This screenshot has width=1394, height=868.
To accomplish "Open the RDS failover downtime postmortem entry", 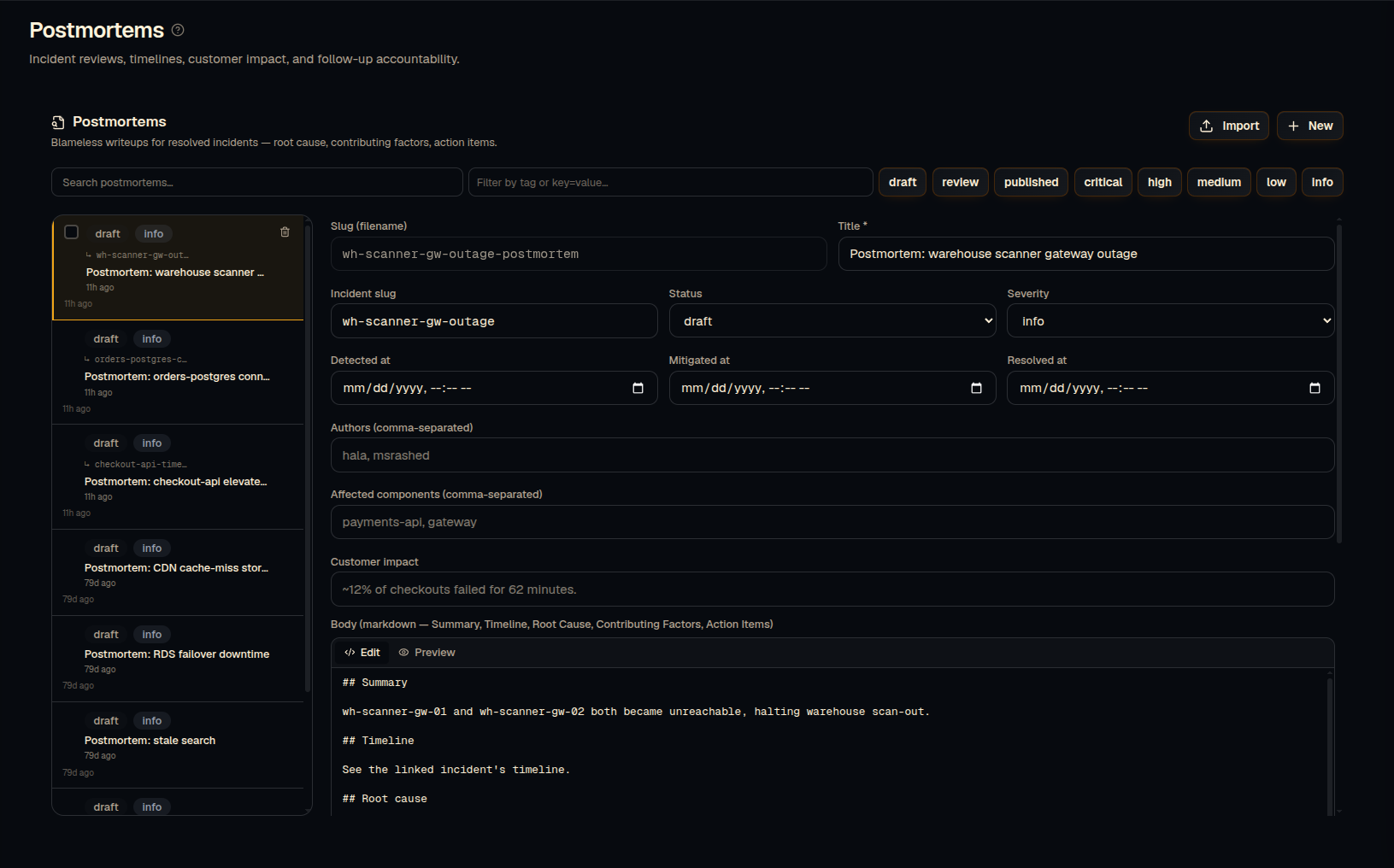I will [x=178, y=659].
